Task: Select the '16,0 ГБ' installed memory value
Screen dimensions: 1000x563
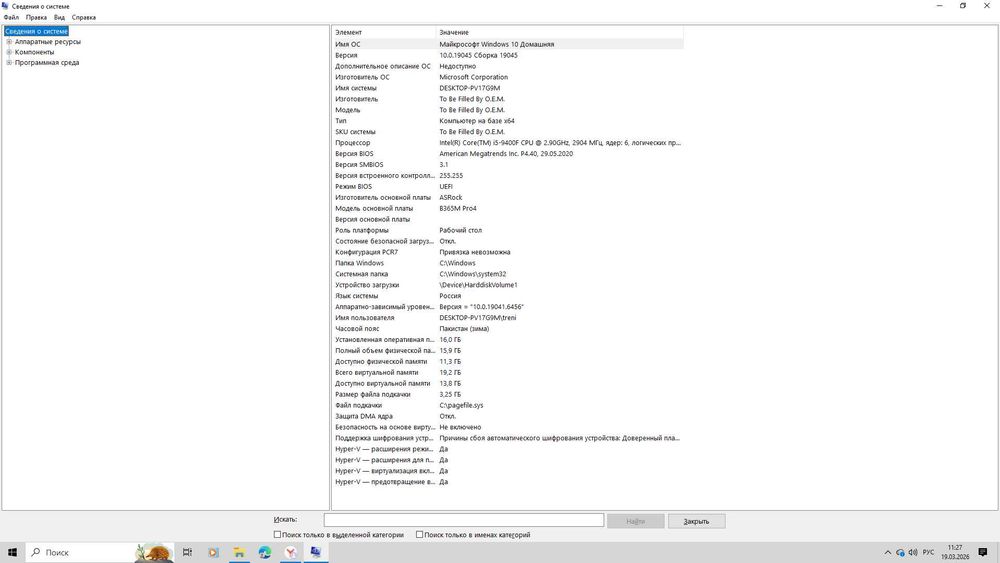Action: 450,340
